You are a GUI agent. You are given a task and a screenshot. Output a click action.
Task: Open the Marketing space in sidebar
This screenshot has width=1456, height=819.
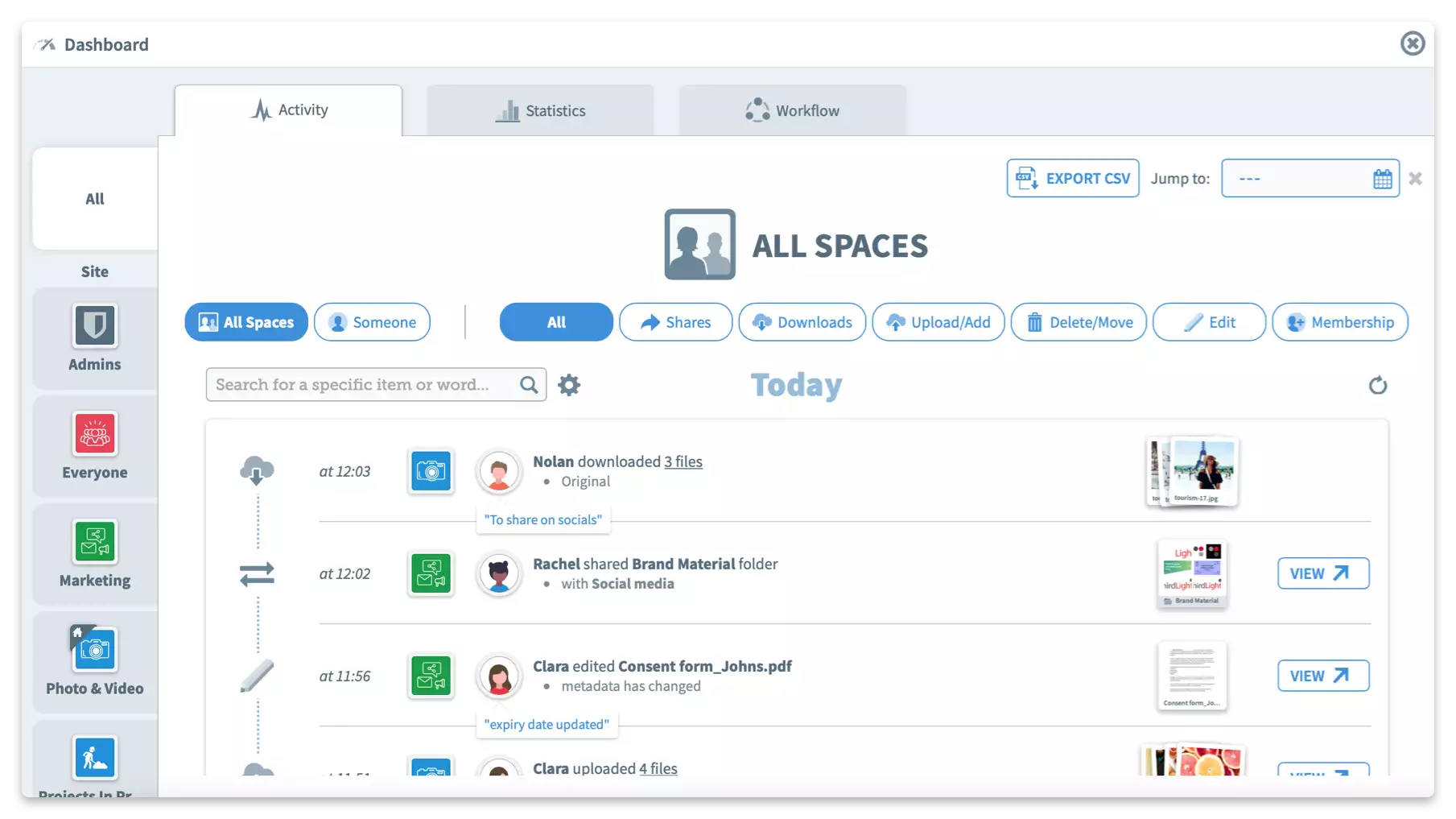95,554
